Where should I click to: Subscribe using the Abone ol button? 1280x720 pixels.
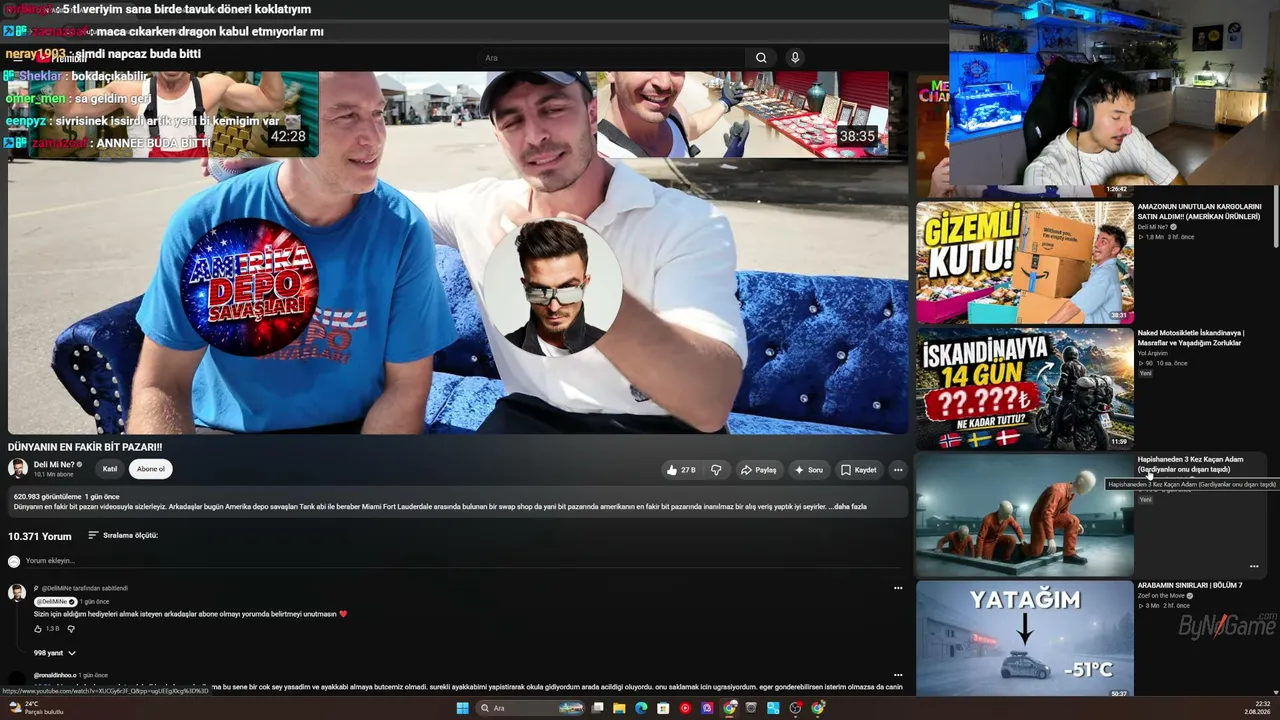click(x=151, y=469)
